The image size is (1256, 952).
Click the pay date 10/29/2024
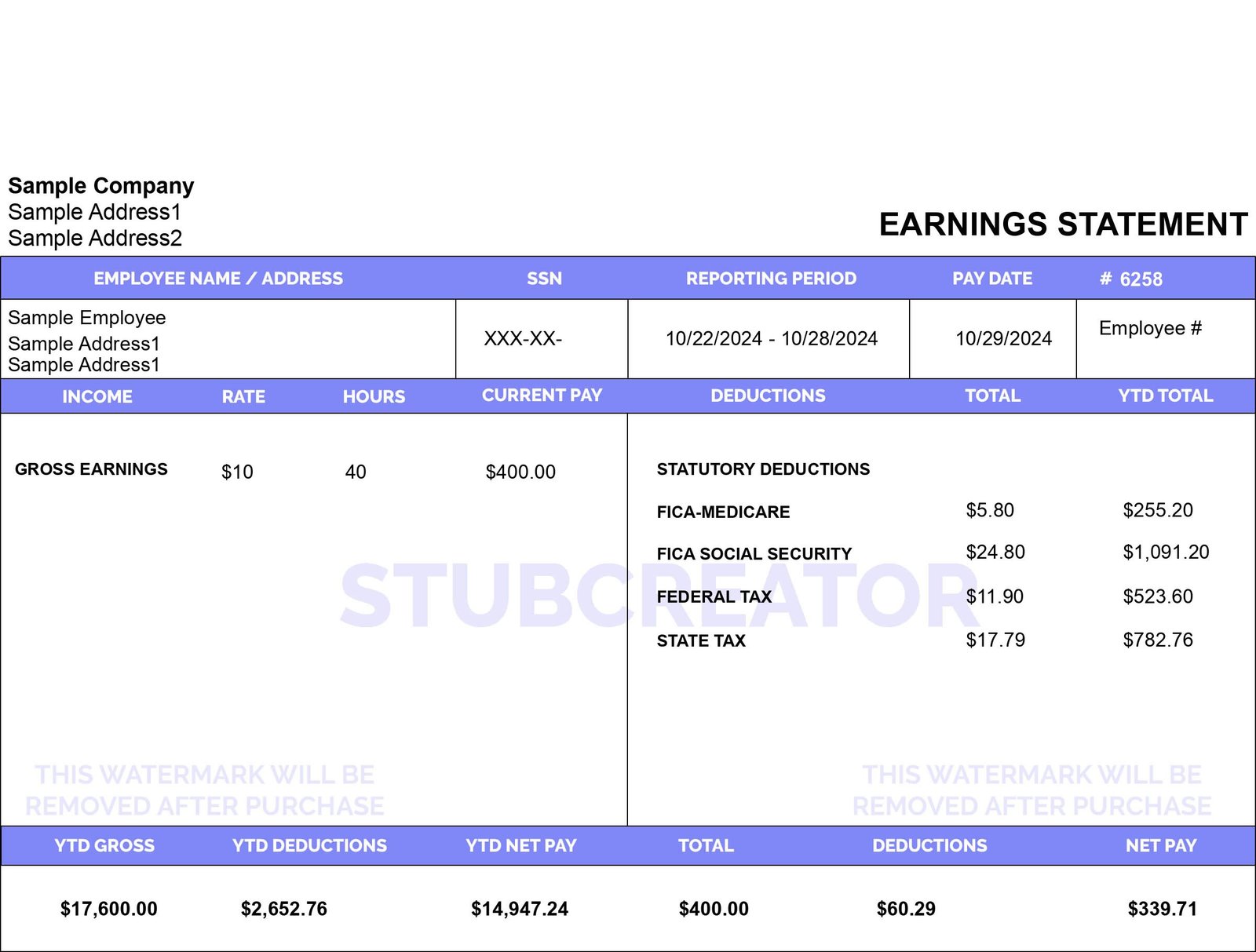[1002, 339]
